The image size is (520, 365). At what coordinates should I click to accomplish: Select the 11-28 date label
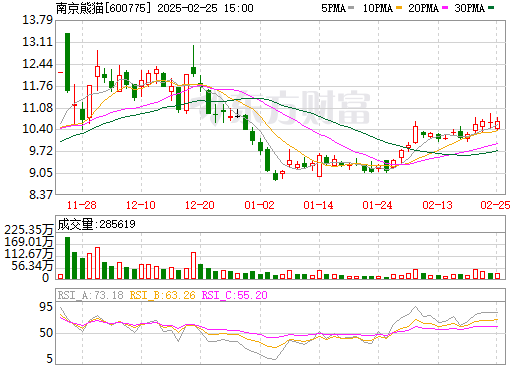coord(82,205)
